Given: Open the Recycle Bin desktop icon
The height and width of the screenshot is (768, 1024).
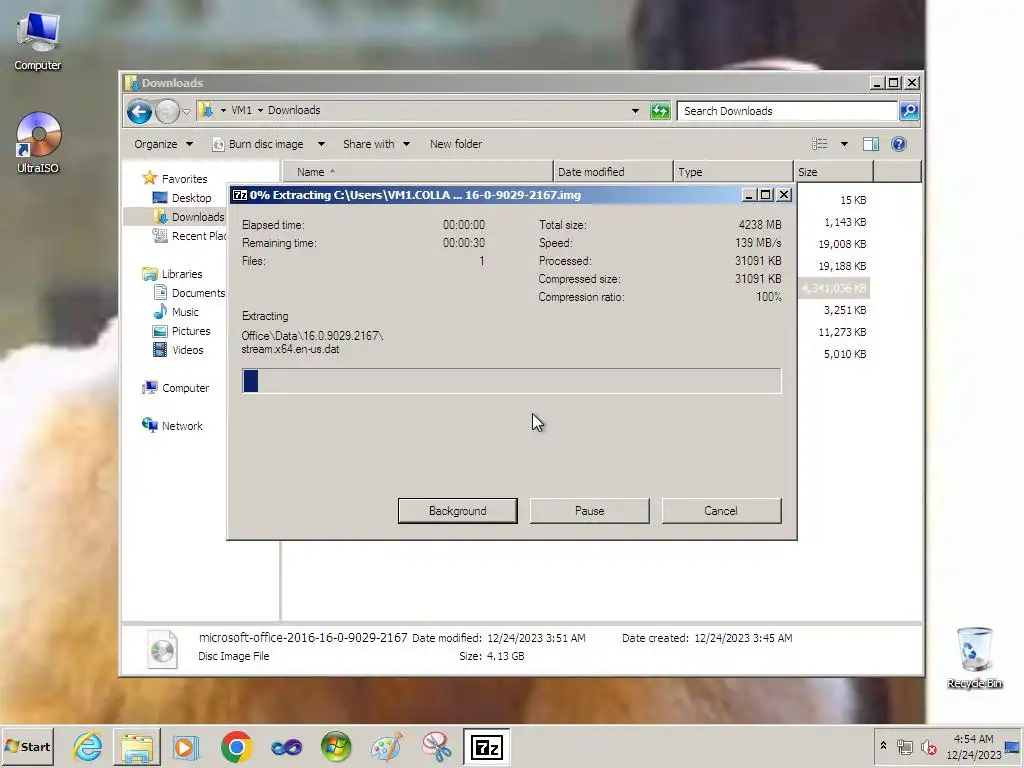Looking at the screenshot, I should point(974,658).
